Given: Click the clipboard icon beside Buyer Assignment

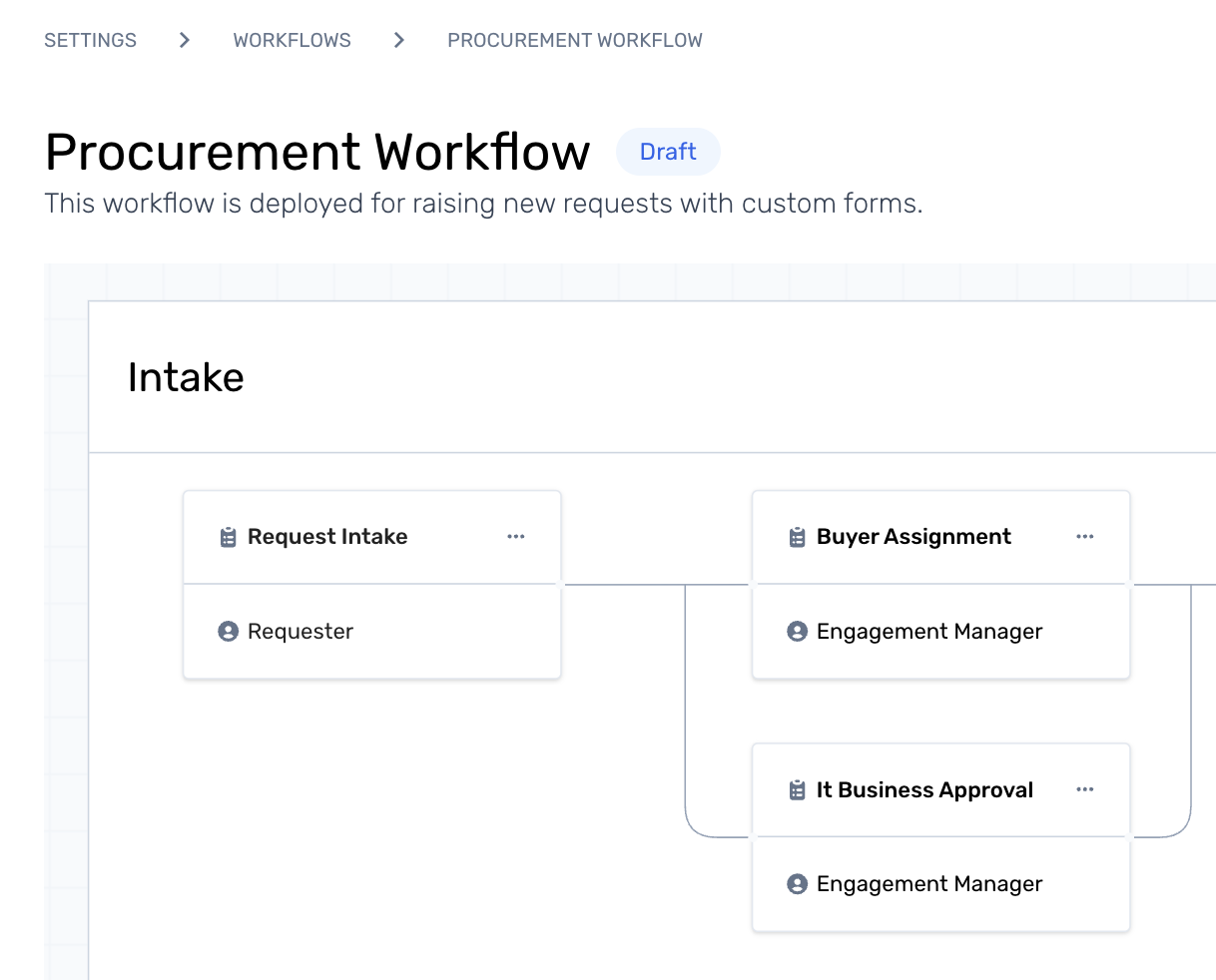Looking at the screenshot, I should 797,537.
